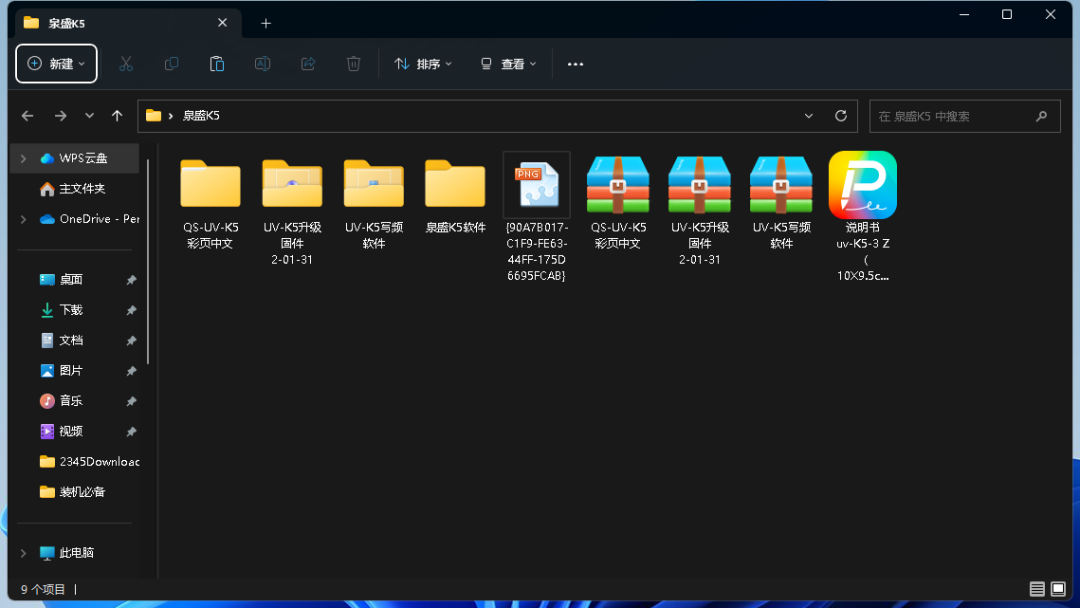Unpin 下载 from quick access via pin icon
Image resolution: width=1080 pixels, height=608 pixels.
coord(131,311)
